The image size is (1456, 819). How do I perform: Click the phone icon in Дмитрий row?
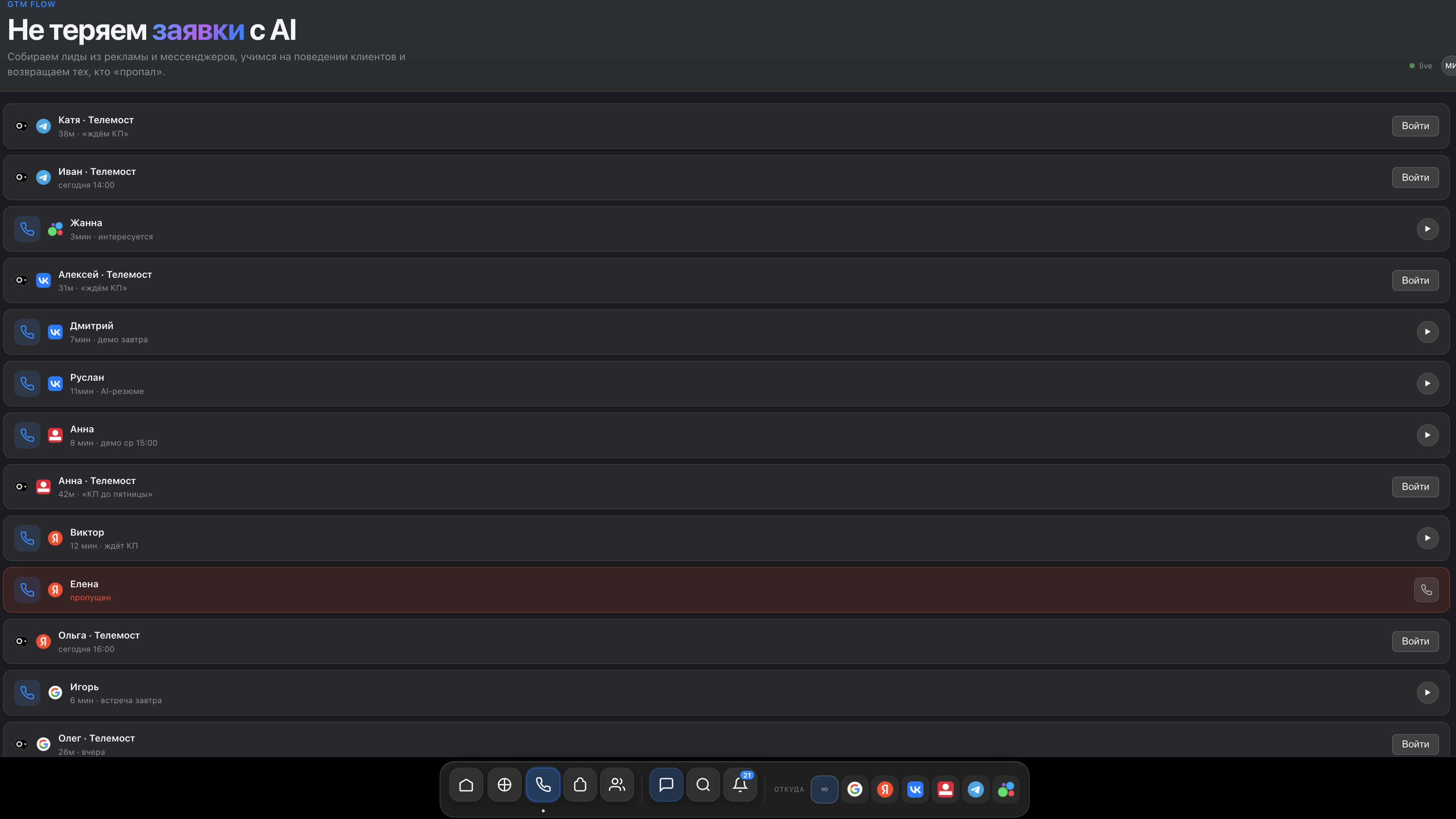click(x=27, y=332)
